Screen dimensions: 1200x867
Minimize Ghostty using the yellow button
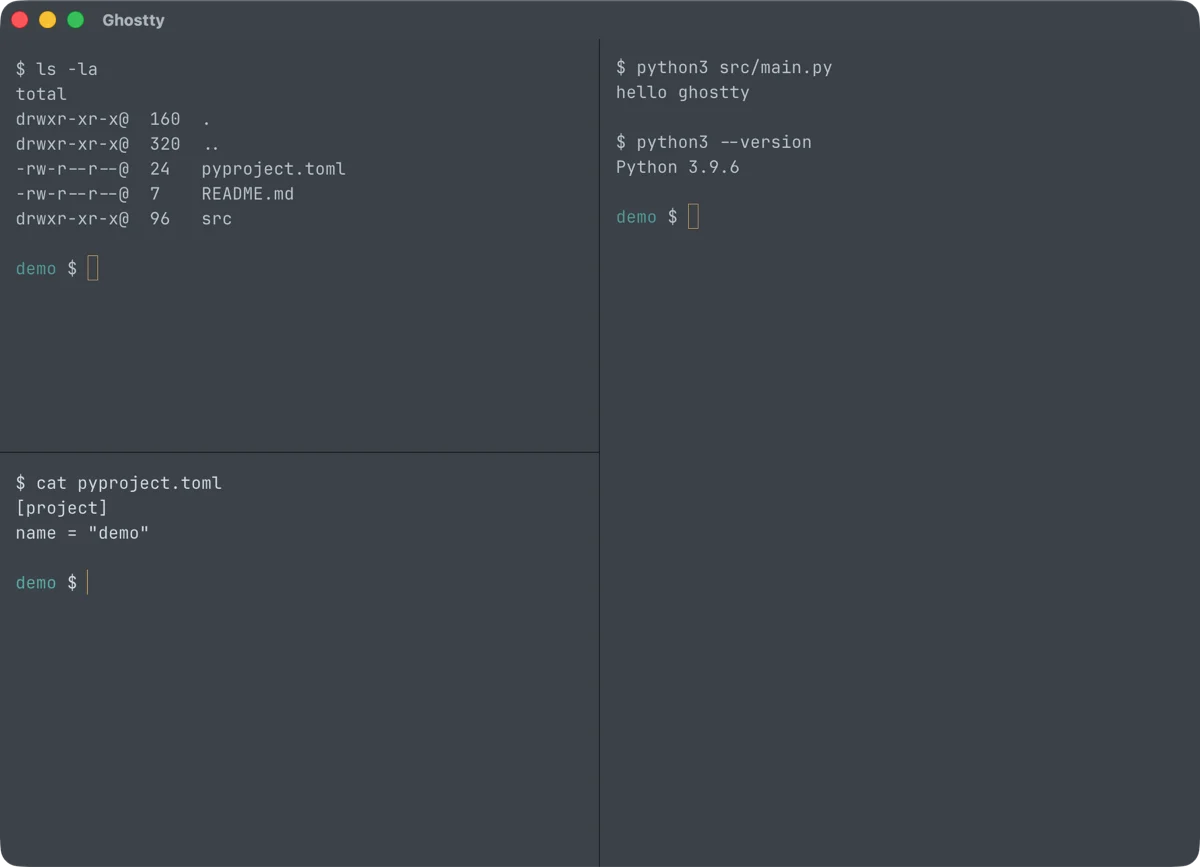pyautogui.click(x=47, y=20)
